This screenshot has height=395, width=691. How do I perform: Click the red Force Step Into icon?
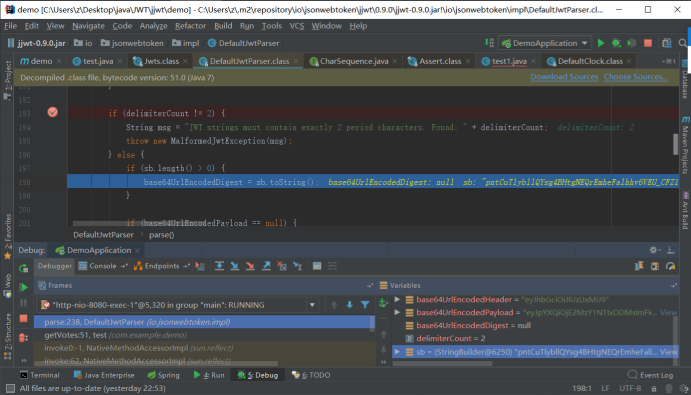coord(250,266)
